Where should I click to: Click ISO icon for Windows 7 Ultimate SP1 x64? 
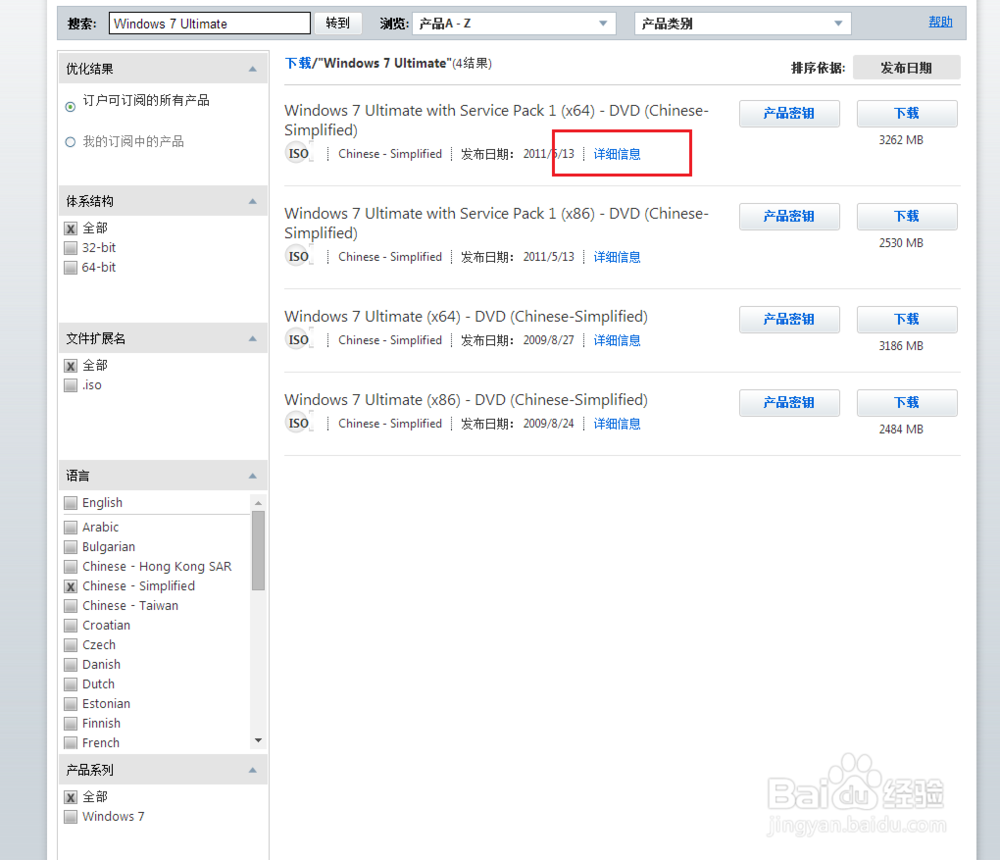(298, 154)
